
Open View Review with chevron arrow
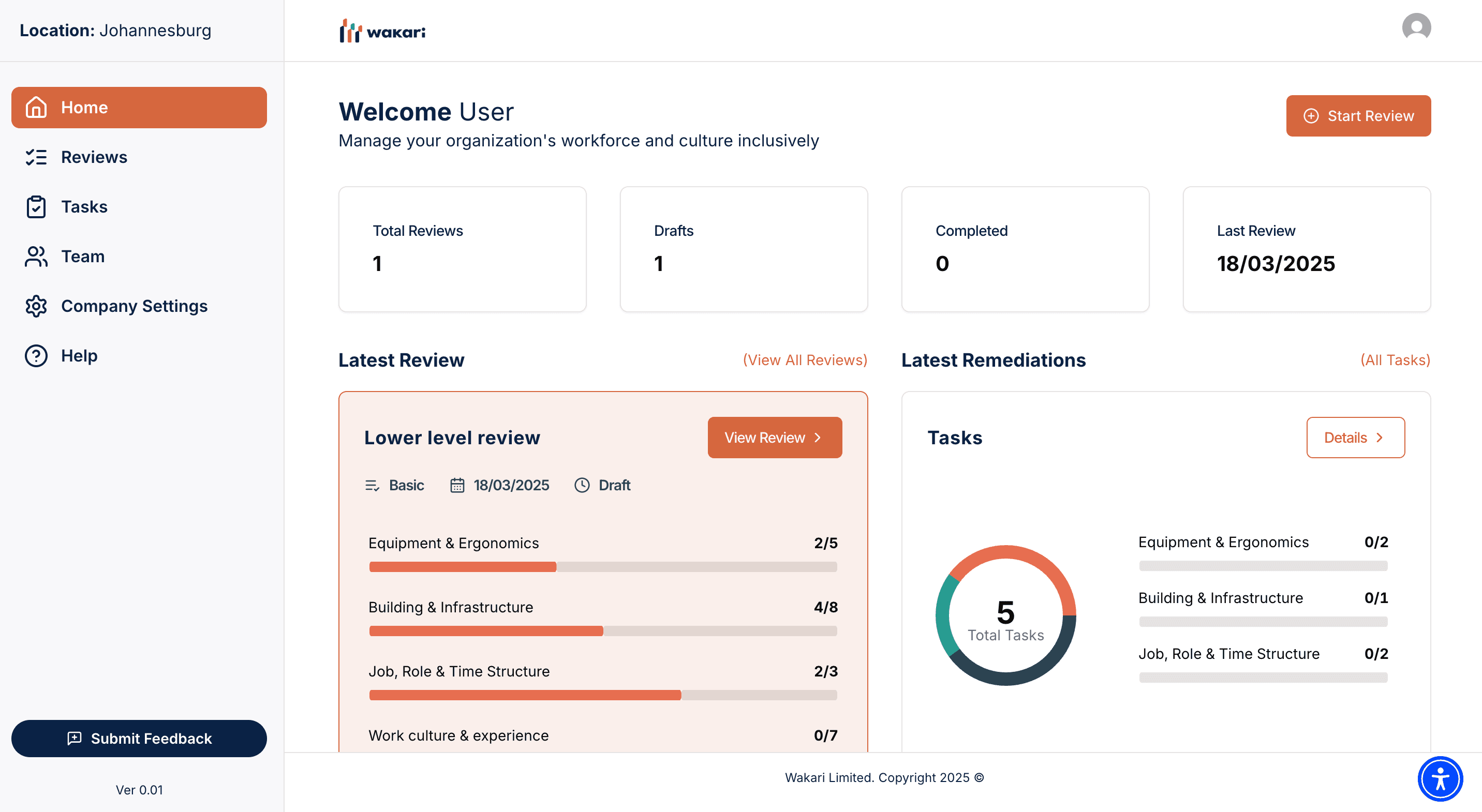pyautogui.click(x=774, y=437)
